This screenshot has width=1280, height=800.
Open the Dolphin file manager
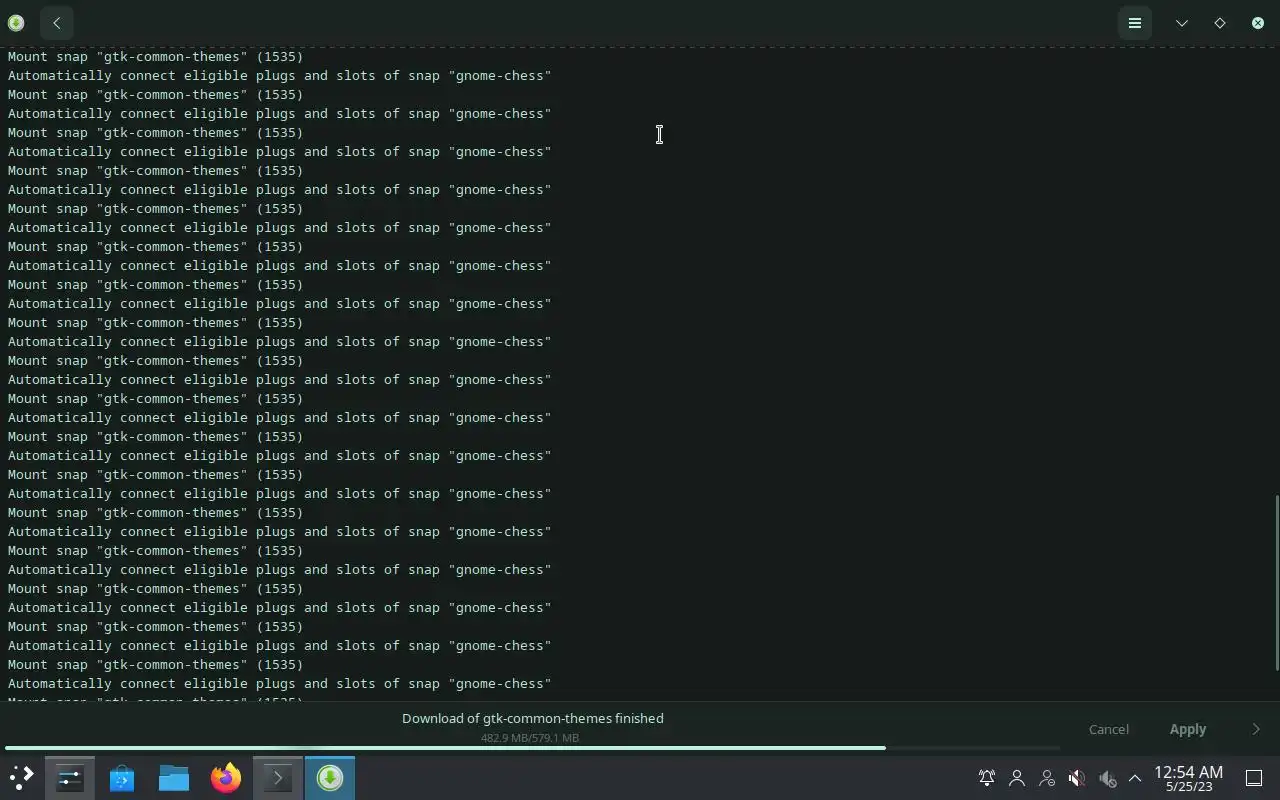(x=174, y=778)
